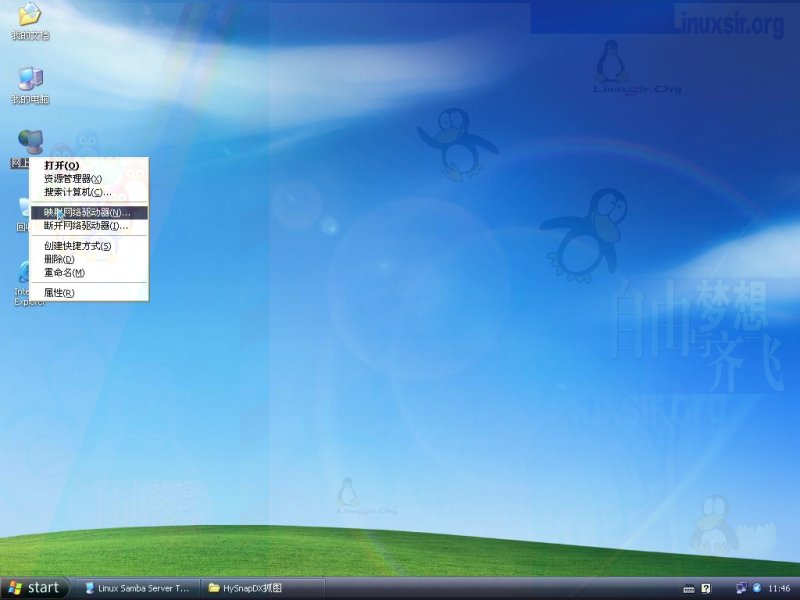
Task: Select the network neighborhood desktop icon
Action: 30,141
